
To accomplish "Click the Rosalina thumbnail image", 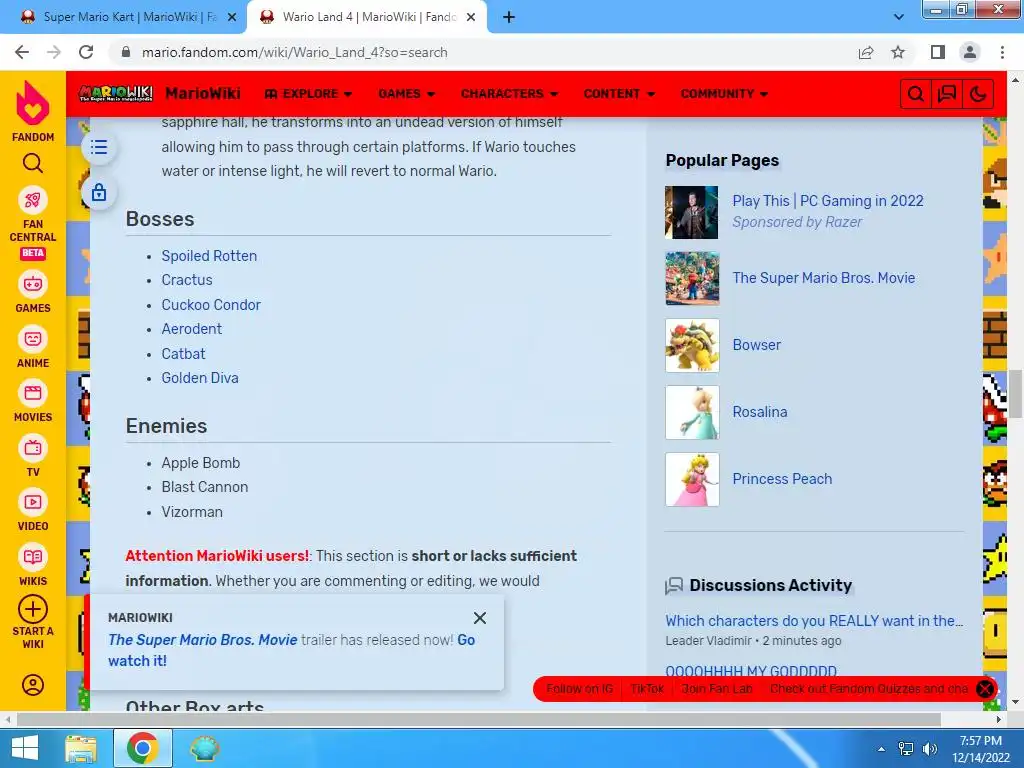I will coord(692,412).
